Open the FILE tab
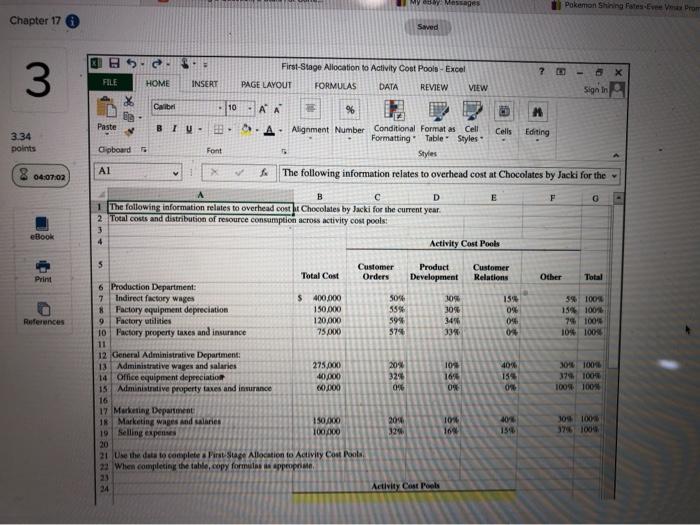The image size is (700, 525). [110, 82]
